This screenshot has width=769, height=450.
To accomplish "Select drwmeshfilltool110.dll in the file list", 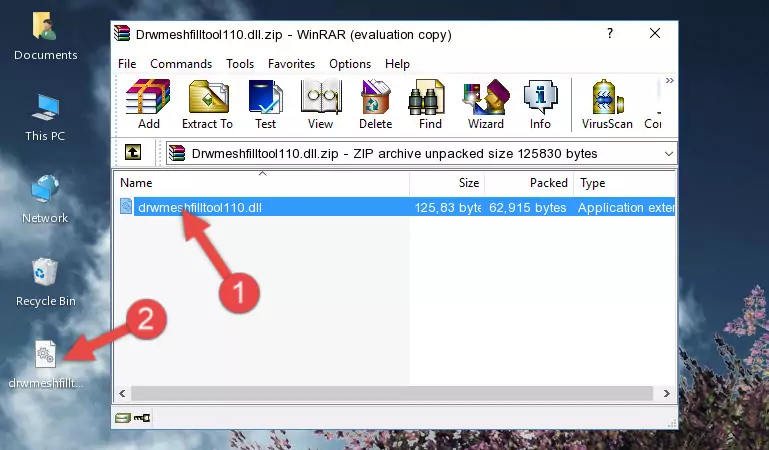I will [x=200, y=207].
